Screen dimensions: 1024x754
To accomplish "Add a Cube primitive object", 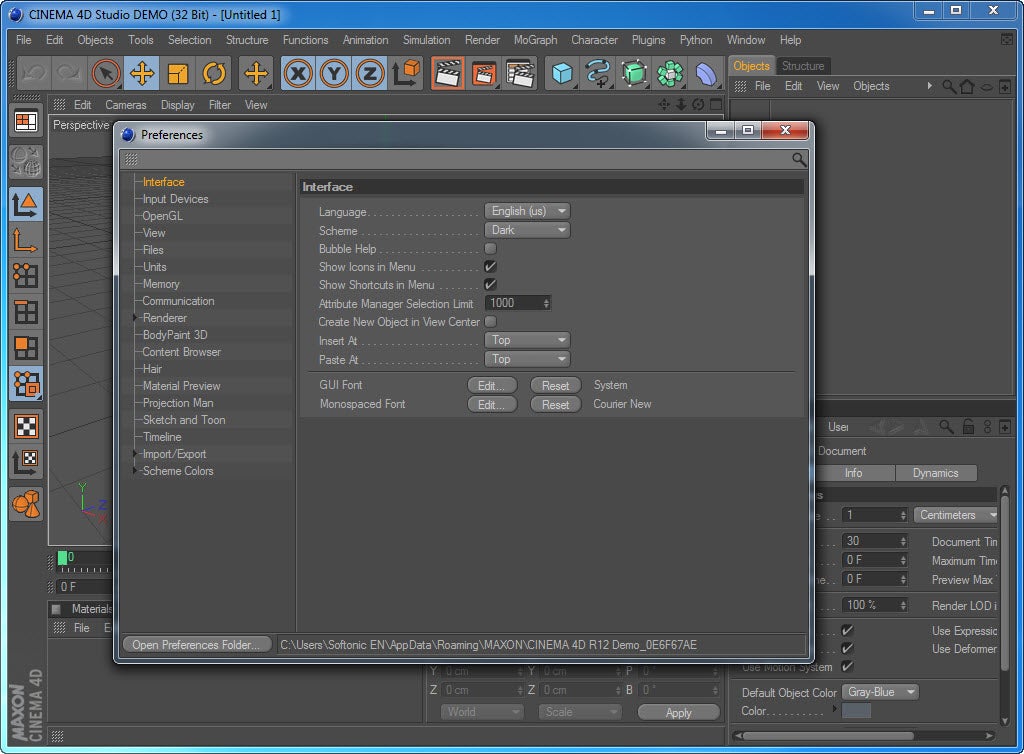I will click(x=563, y=73).
